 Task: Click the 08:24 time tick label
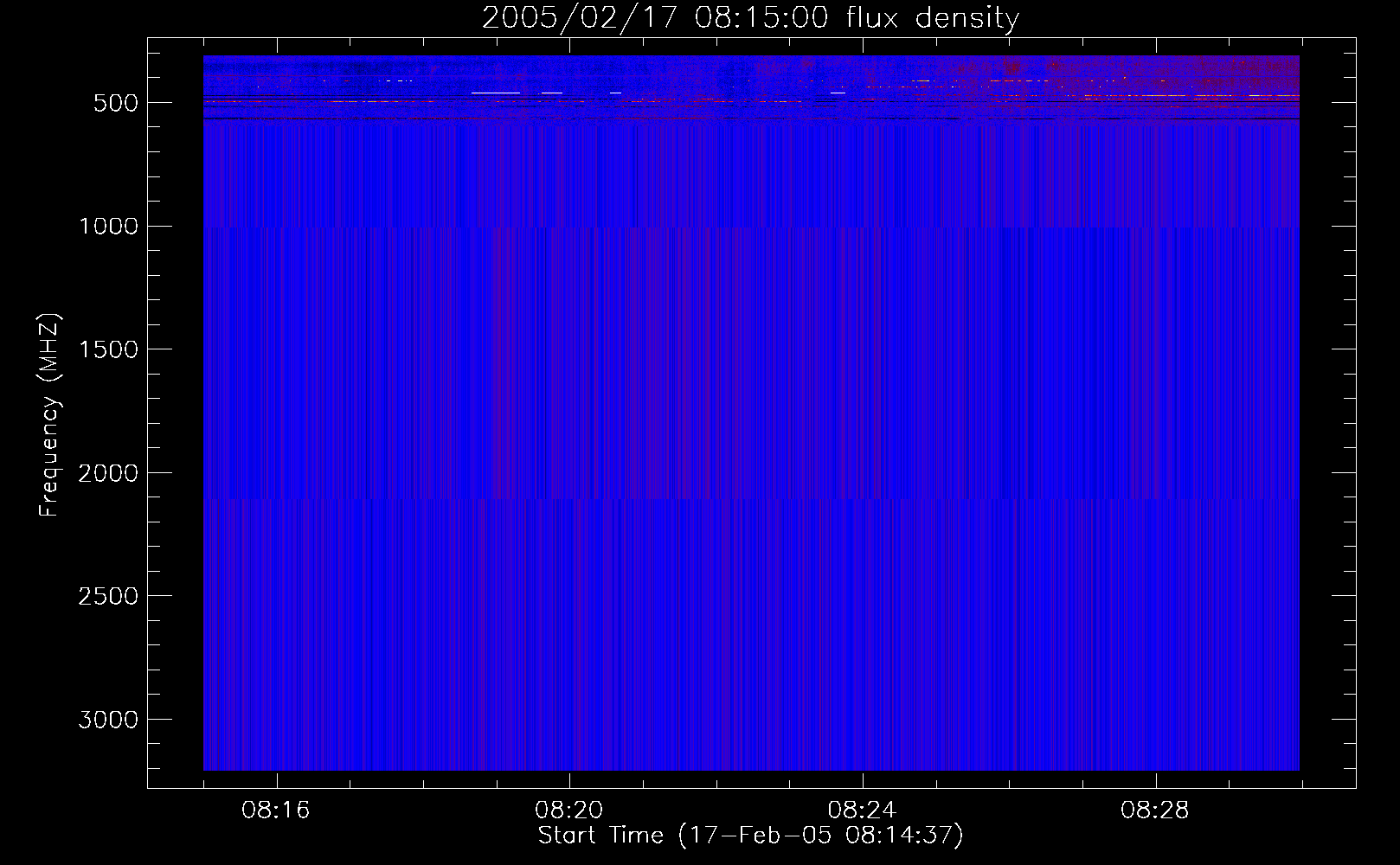pyautogui.click(x=862, y=811)
